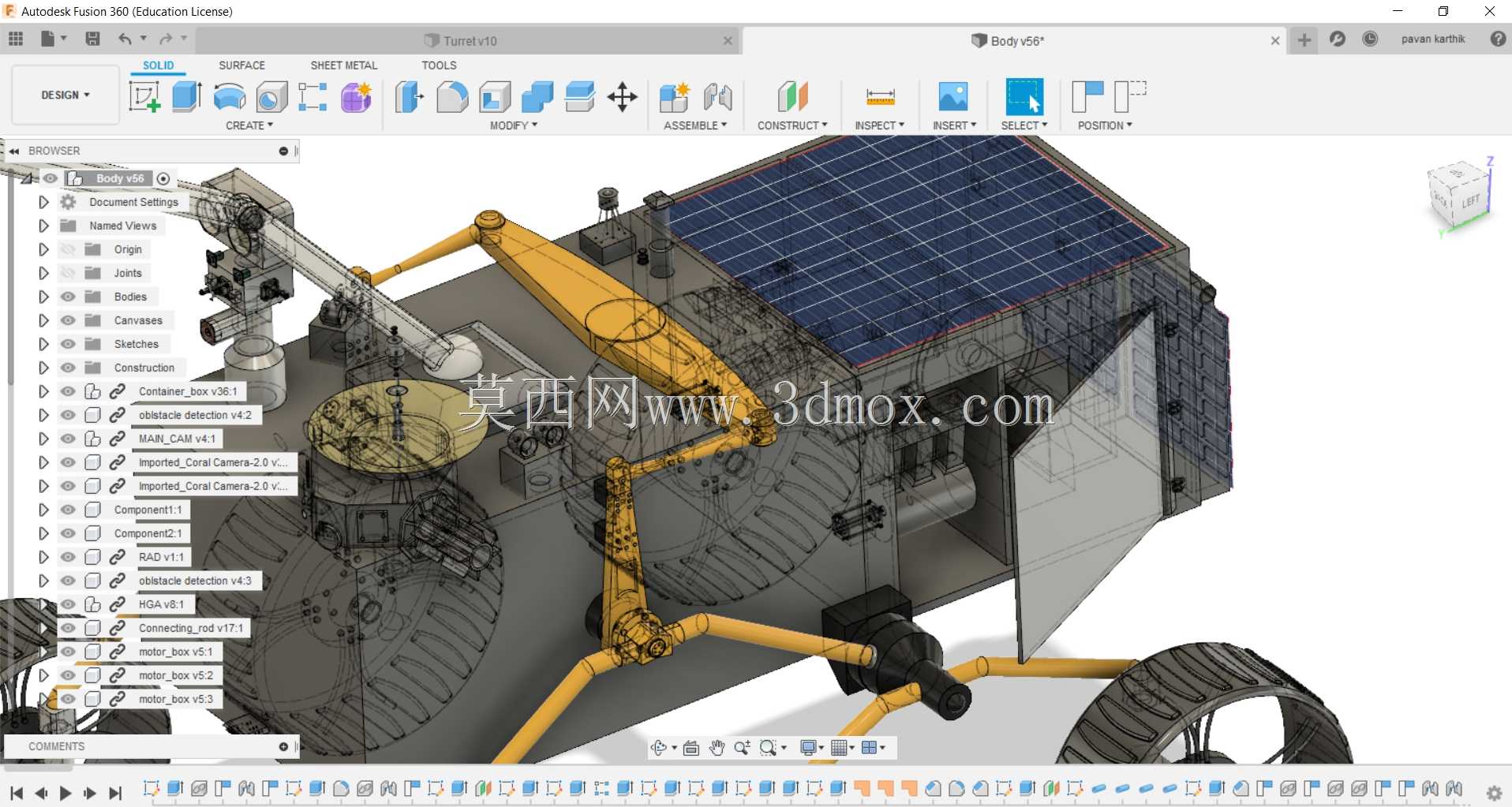Hide the Construction folder
This screenshot has width=1512, height=807.
click(68, 368)
